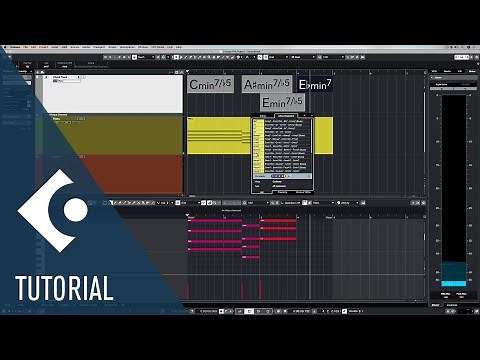Open the Edit menu
The image size is (480, 360).
33,47
